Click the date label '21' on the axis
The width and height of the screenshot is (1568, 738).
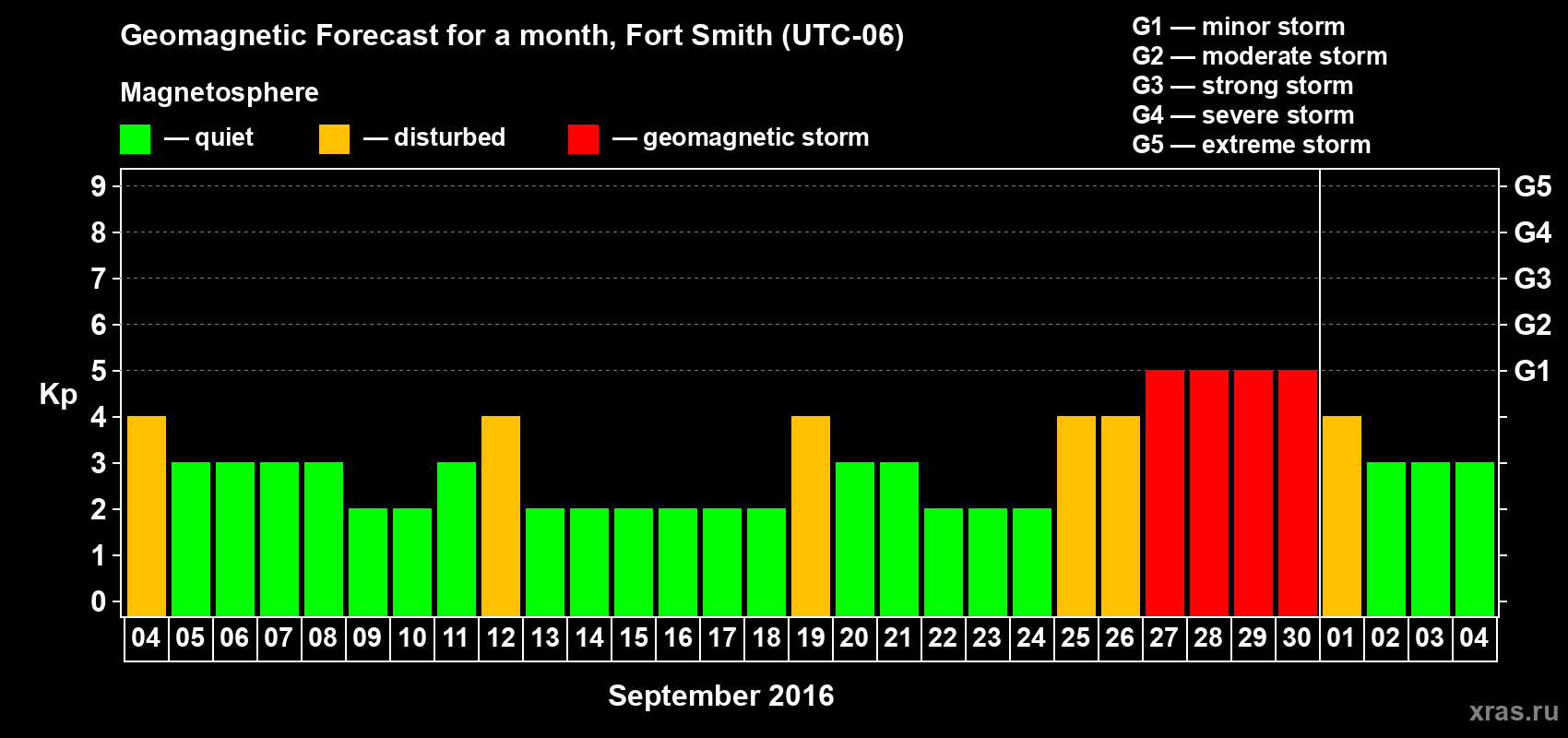point(898,638)
